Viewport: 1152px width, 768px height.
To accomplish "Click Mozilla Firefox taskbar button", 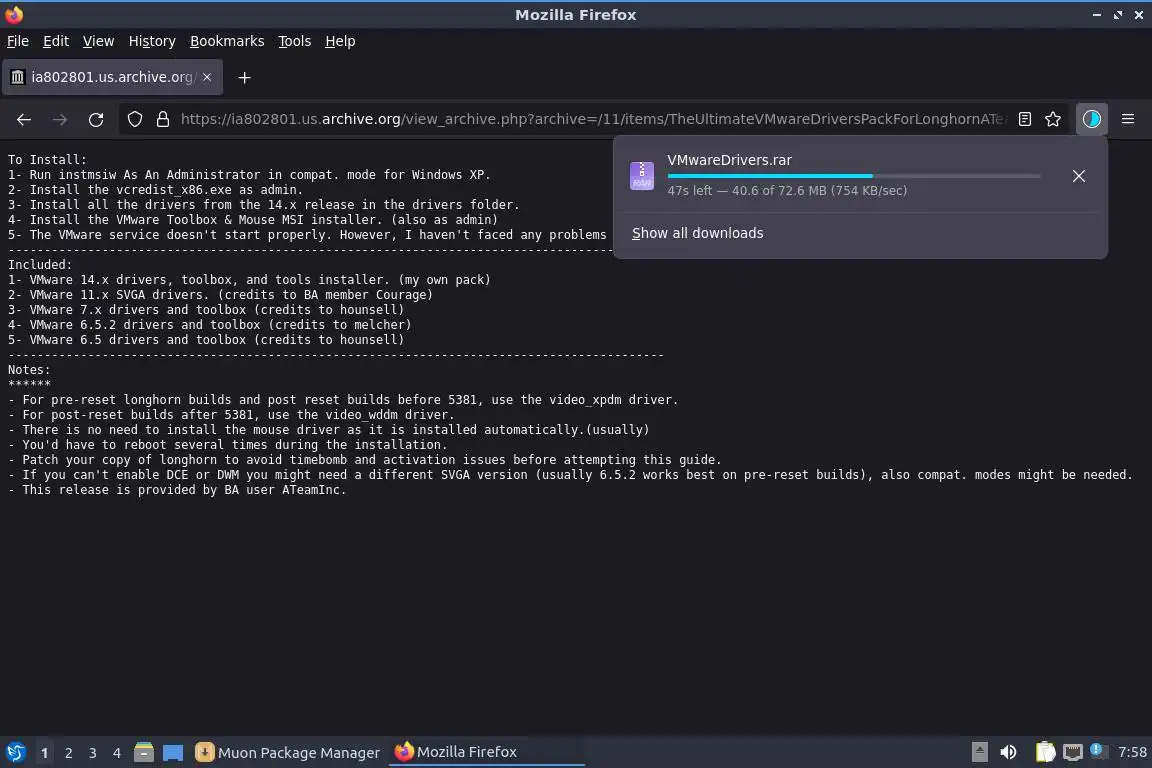I will click(486, 752).
